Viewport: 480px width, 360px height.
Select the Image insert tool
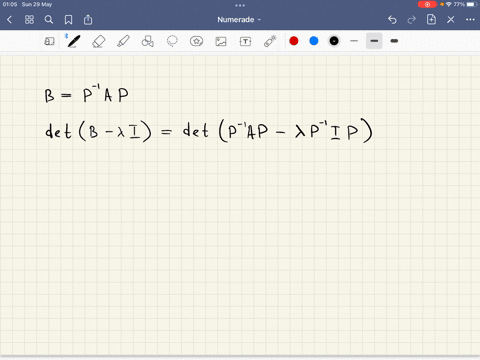pyautogui.click(x=221, y=41)
